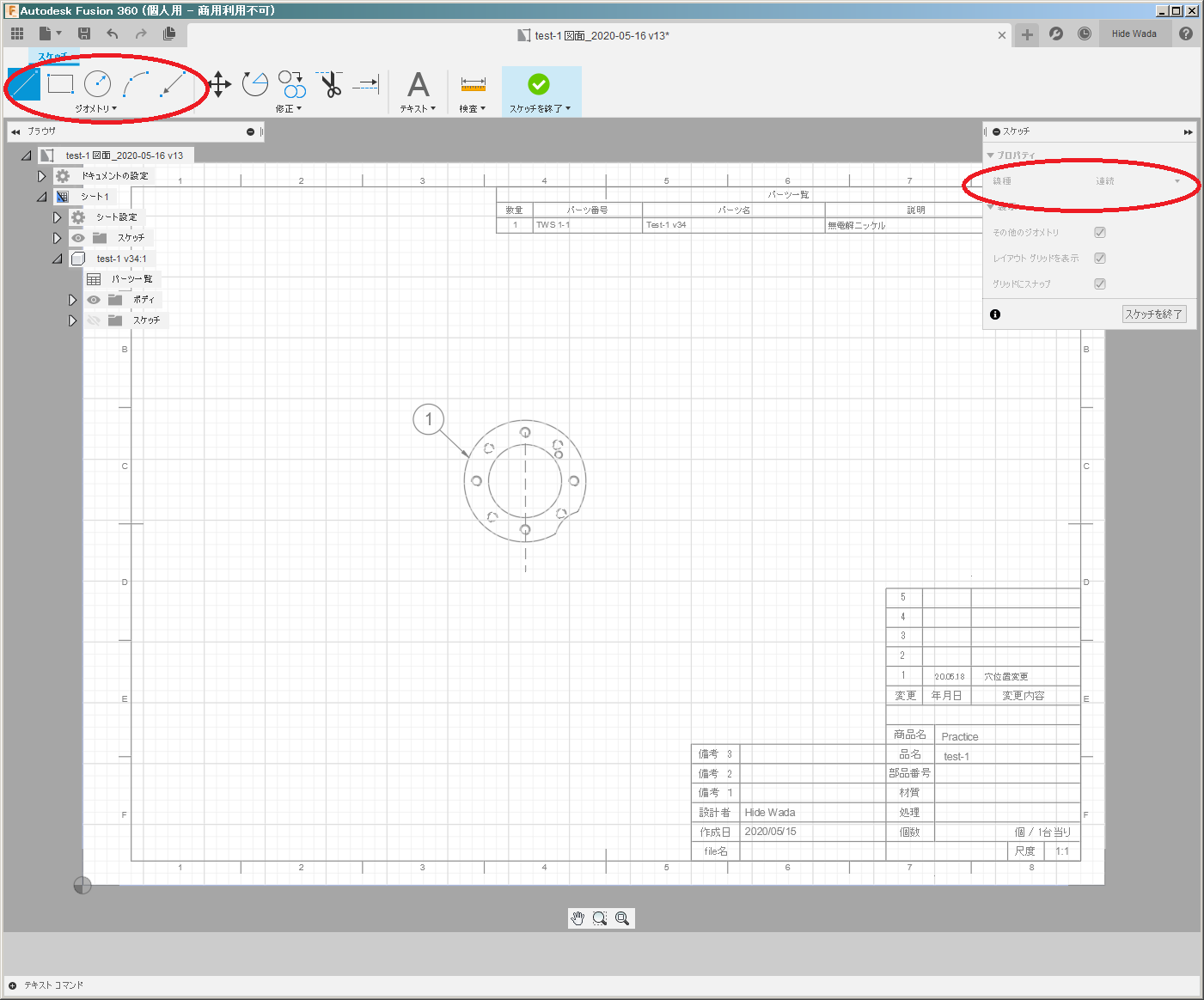Open the 線種 line type dropdown

point(1138,181)
